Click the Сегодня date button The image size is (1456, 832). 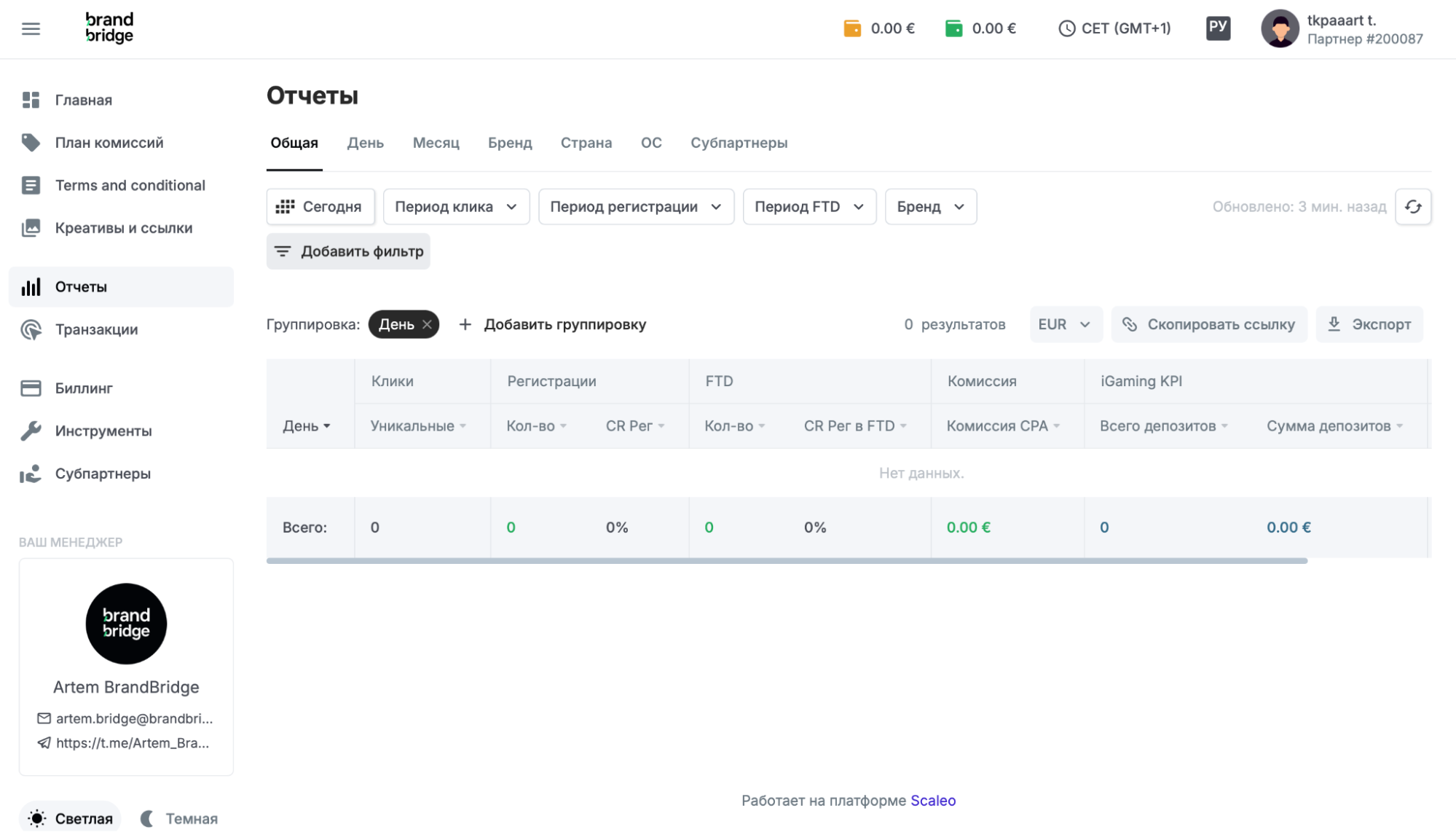320,207
